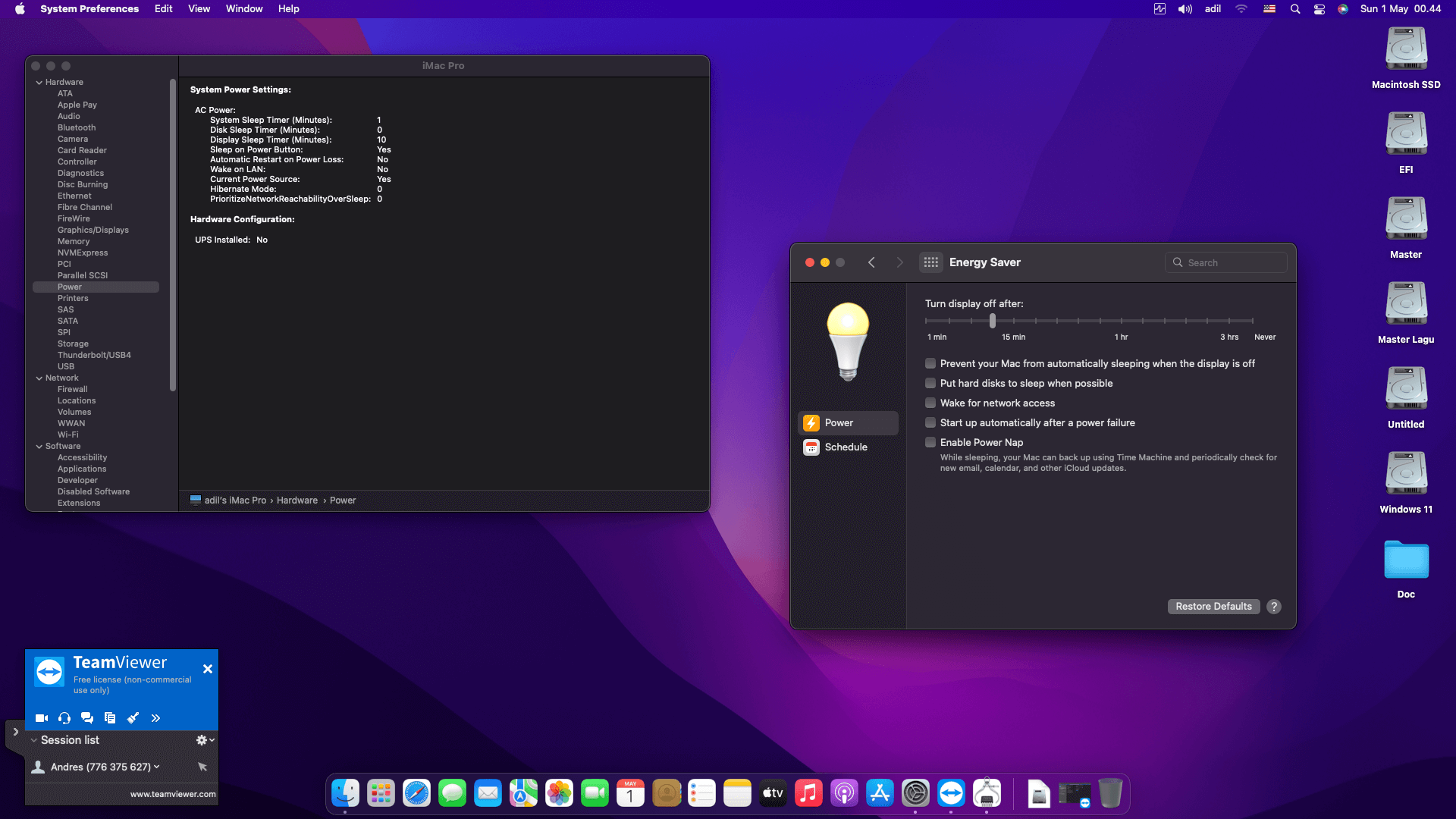
Task: Open Messages from the Dock
Action: 452,793
